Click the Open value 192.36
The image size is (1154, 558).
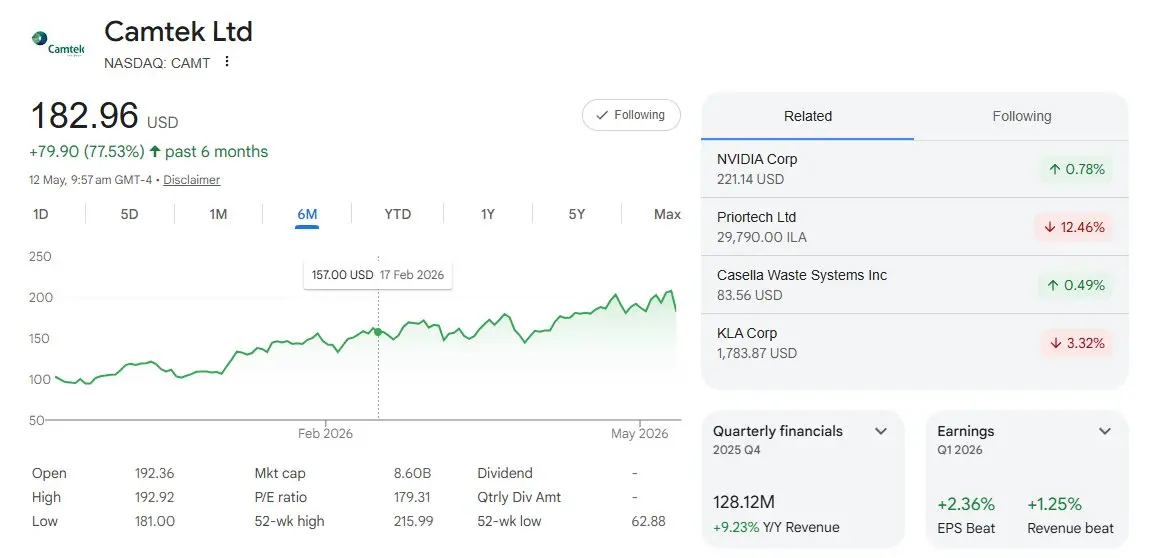(155, 473)
